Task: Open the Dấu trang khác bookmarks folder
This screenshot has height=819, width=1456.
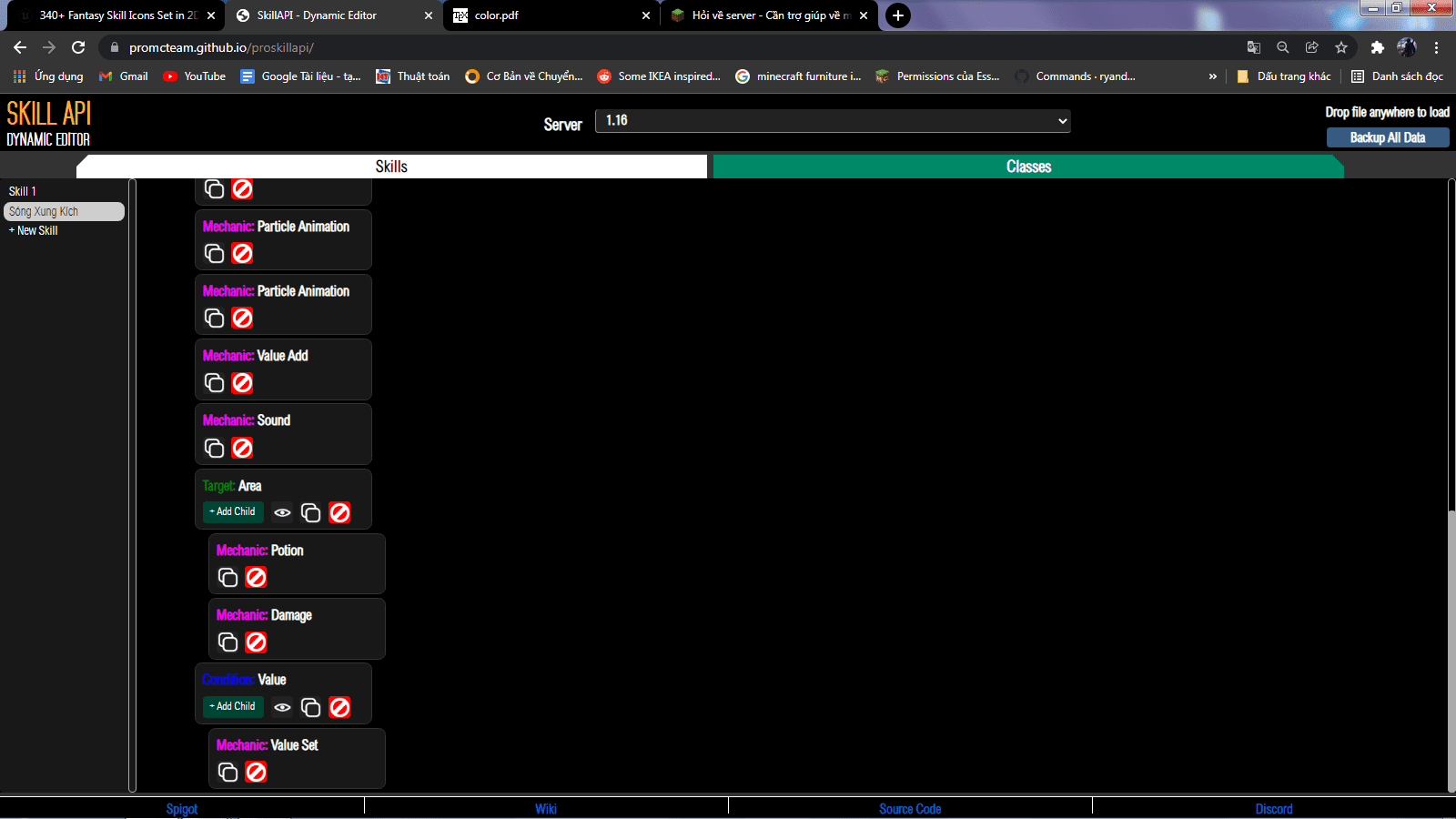Action: pyautogui.click(x=1284, y=76)
